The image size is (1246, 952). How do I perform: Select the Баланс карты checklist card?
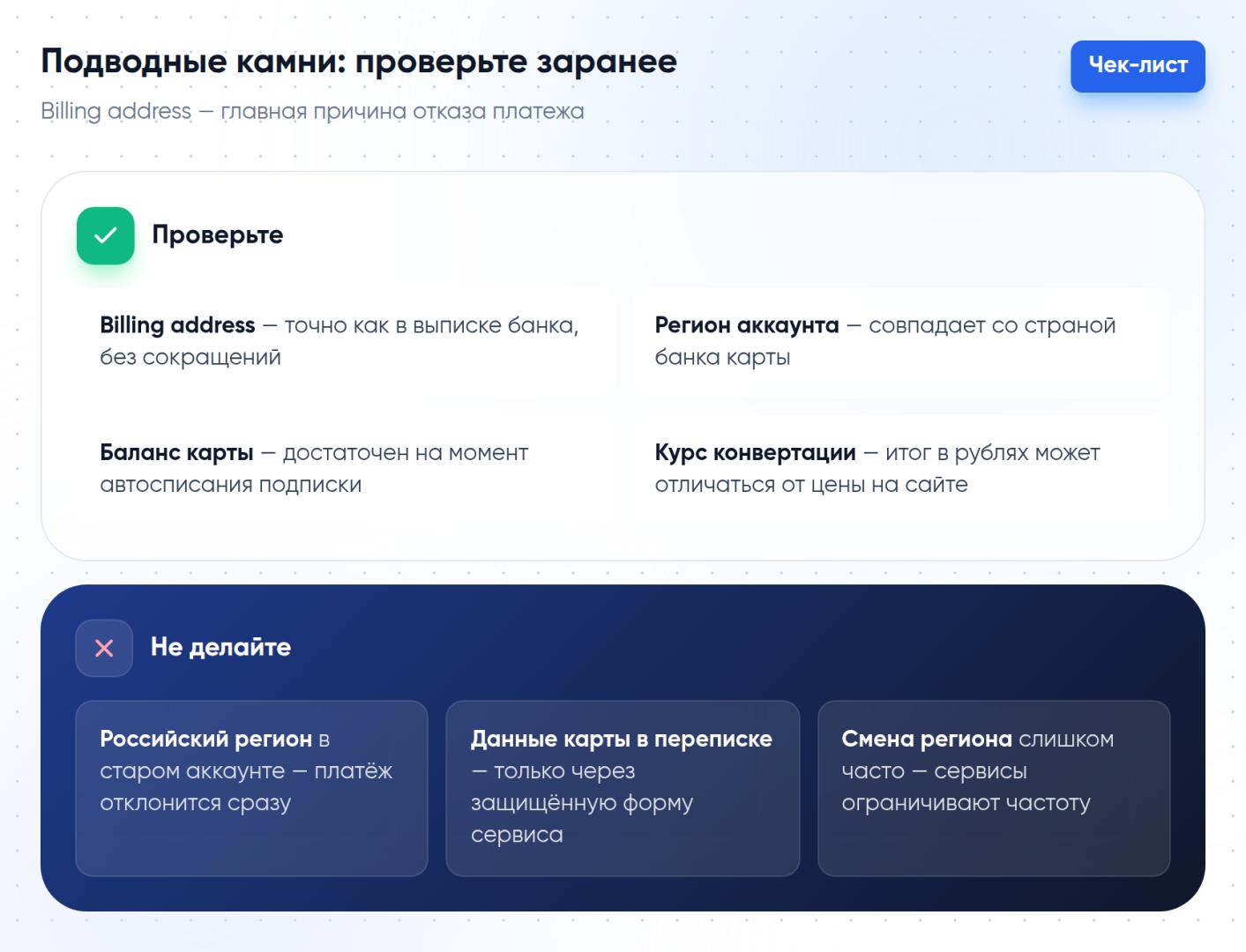[x=345, y=469]
